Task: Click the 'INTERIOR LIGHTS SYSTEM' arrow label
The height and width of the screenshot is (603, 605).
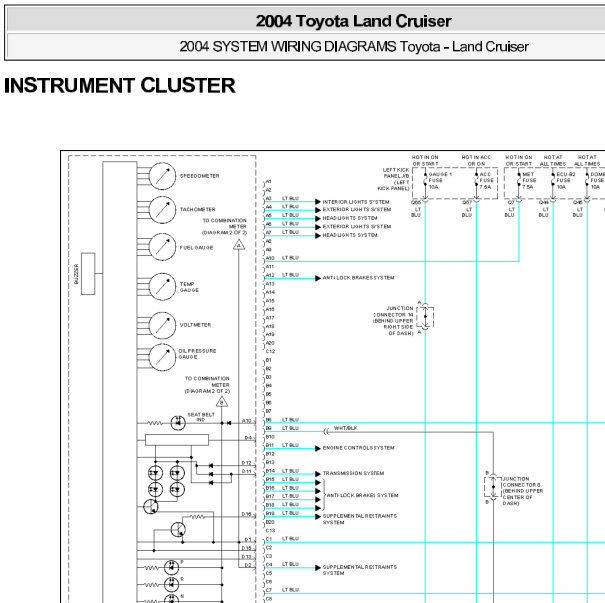Action: point(356,202)
